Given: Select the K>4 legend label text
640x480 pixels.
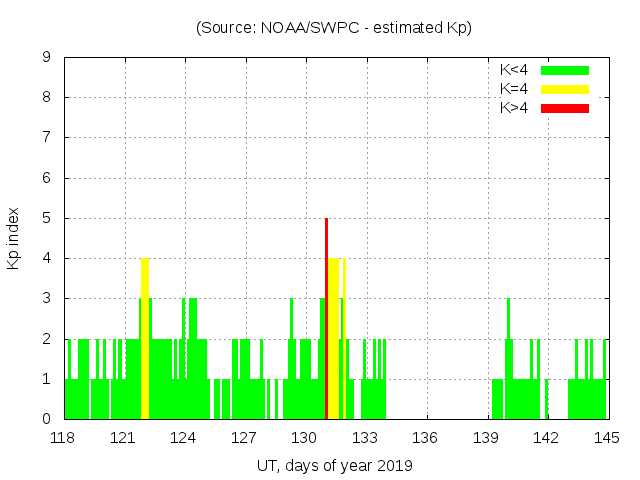Looking at the screenshot, I should pyautogui.click(x=515, y=108).
